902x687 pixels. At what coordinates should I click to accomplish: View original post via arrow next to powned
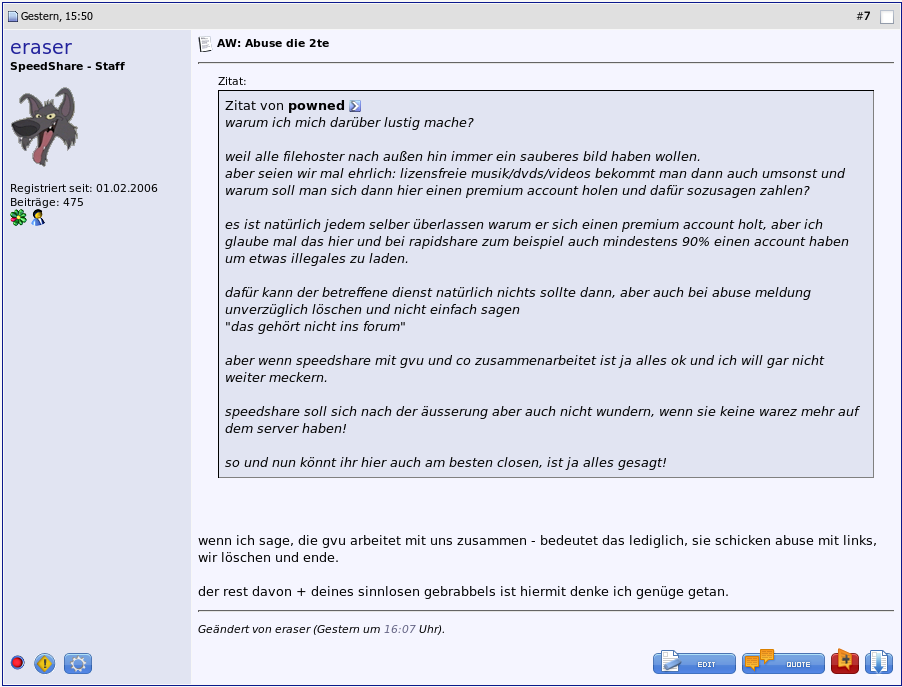355,106
